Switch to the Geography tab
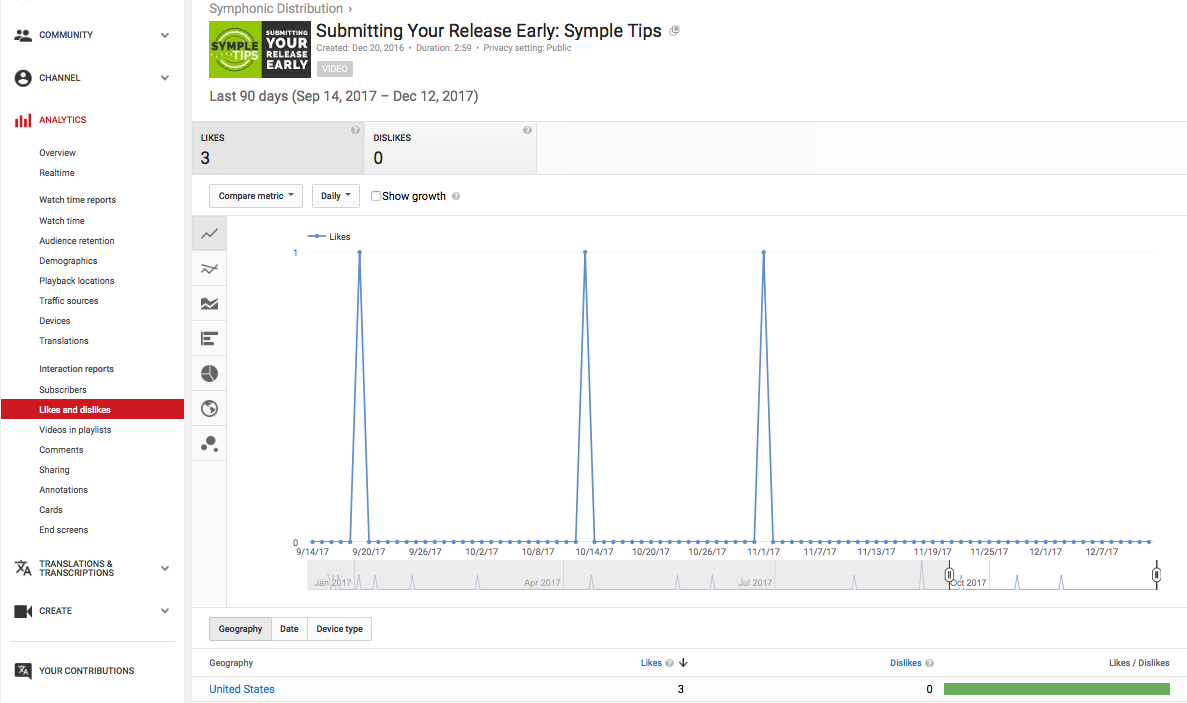This screenshot has height=703, width=1187. click(x=240, y=629)
